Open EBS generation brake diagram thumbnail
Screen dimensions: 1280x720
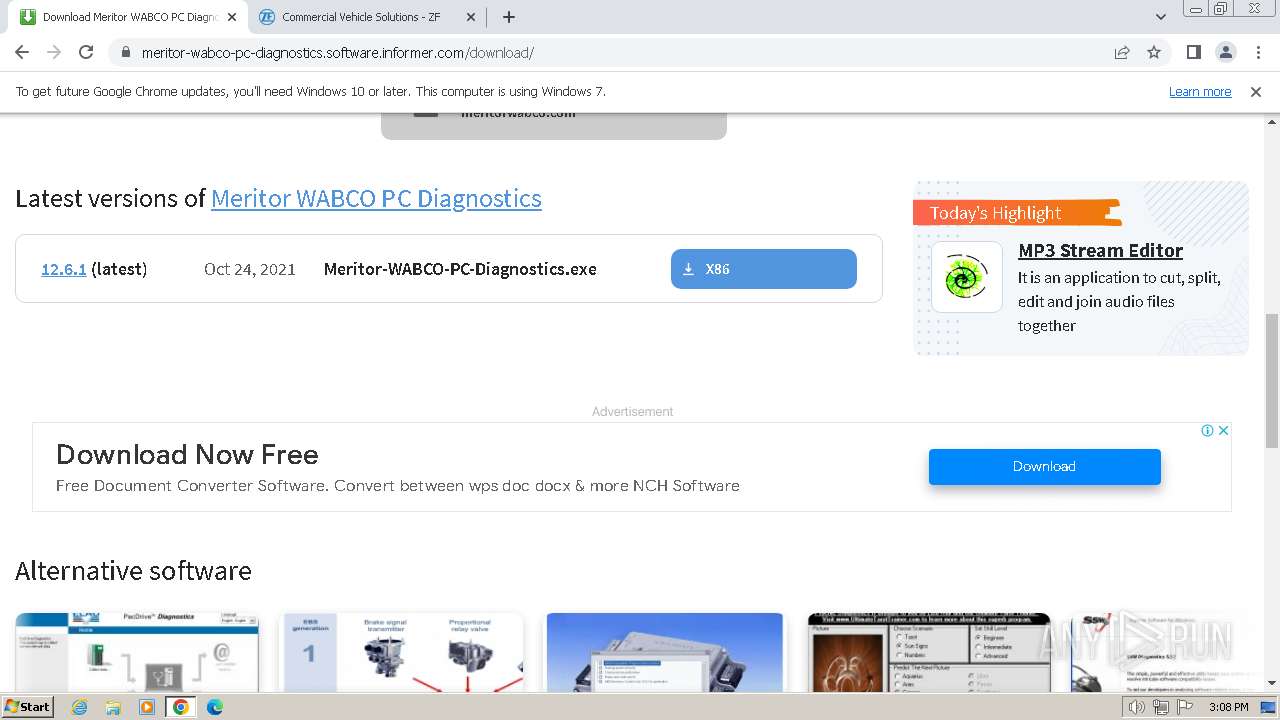click(401, 652)
